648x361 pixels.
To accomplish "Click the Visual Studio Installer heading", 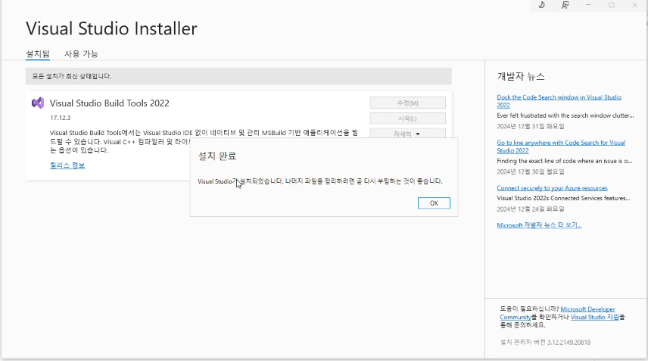I will [x=112, y=28].
